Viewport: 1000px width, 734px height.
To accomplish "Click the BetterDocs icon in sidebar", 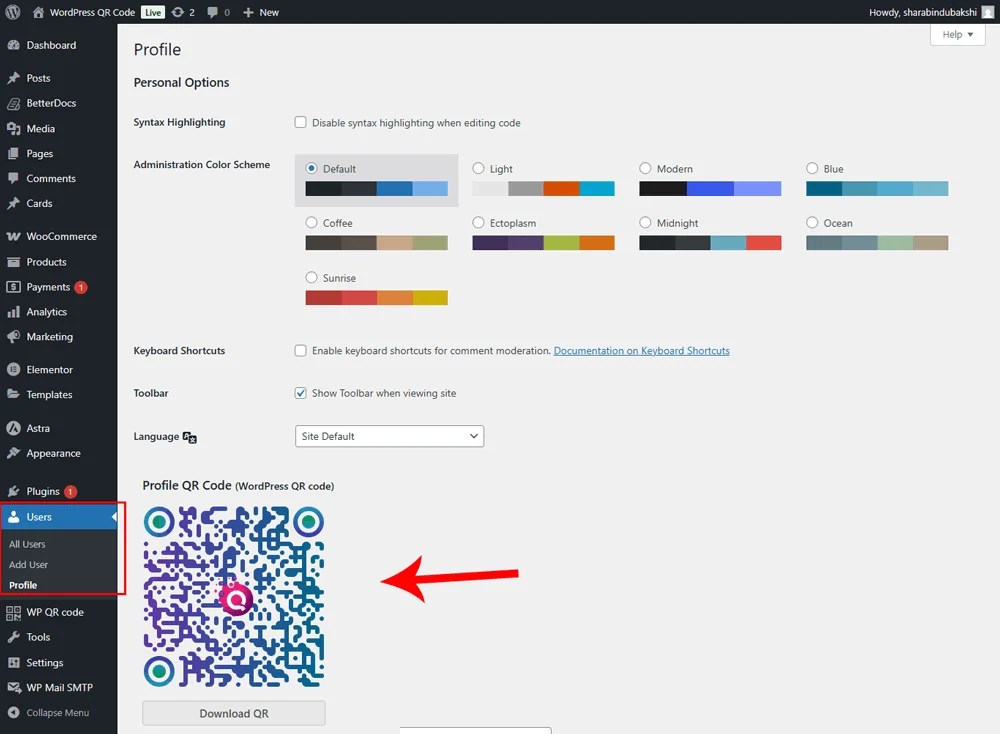I will point(13,103).
